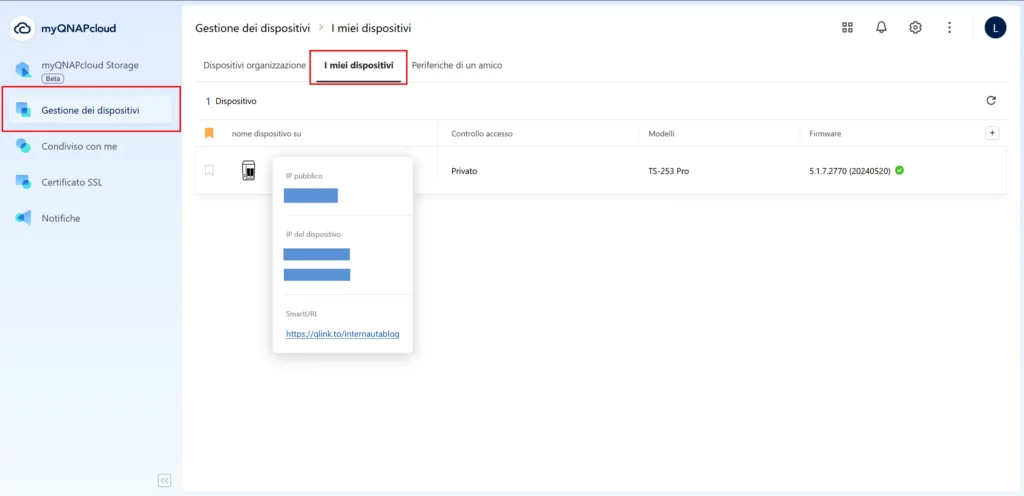Switch to Periferiche di un amico tab
Viewport: 1024px width, 496px height.
457,65
